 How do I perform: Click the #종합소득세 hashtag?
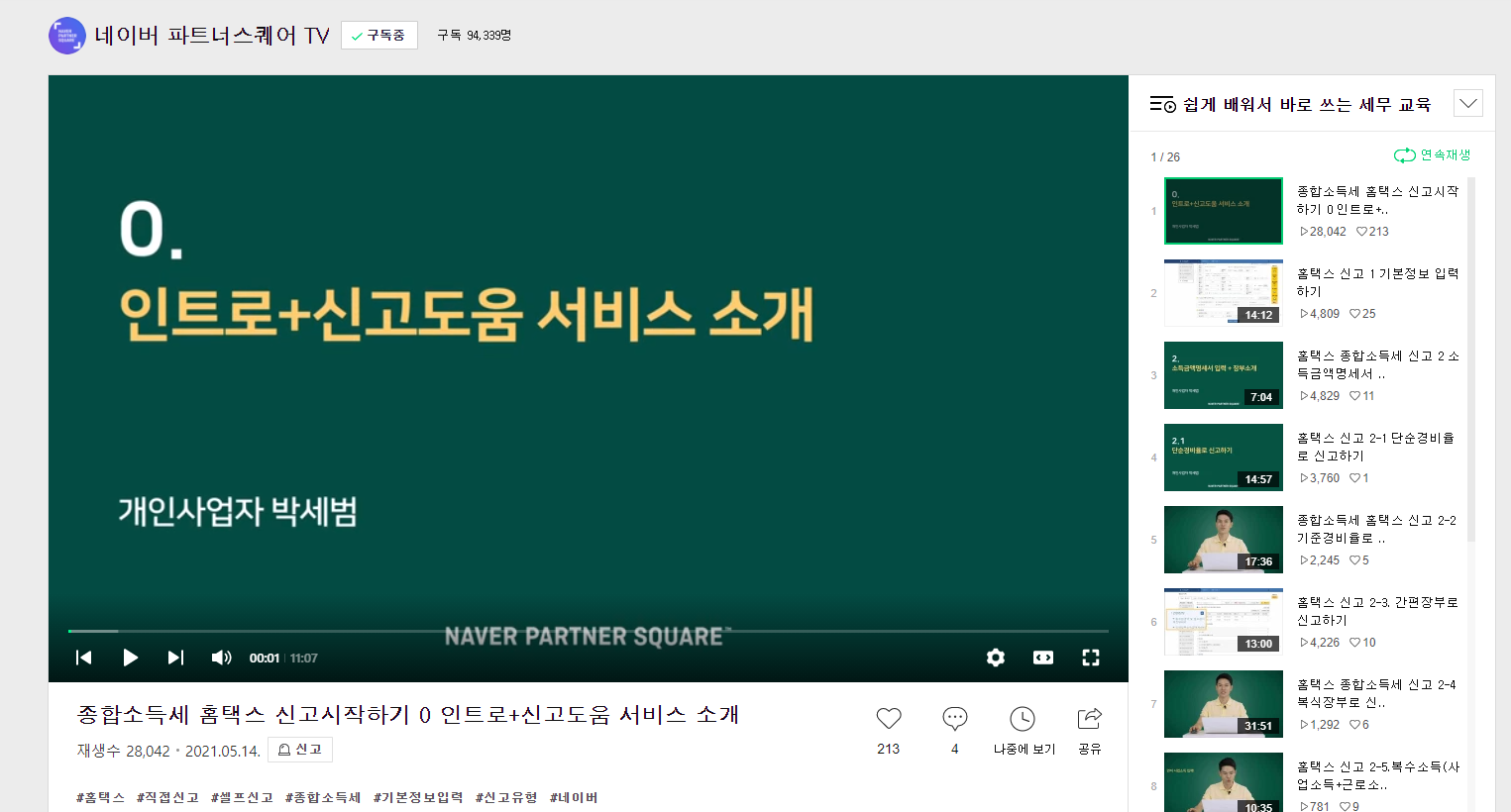point(323,797)
